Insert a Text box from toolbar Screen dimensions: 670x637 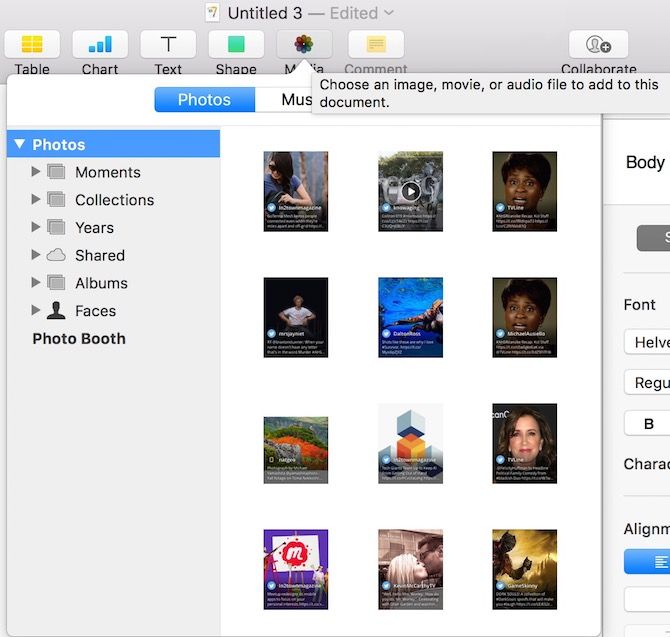tap(168, 45)
